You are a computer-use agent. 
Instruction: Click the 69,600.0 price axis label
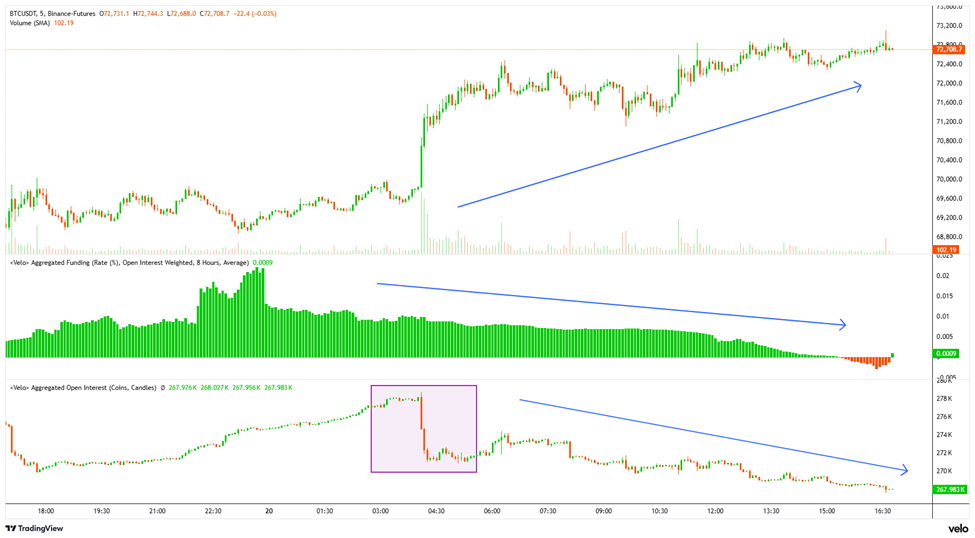[x=949, y=199]
